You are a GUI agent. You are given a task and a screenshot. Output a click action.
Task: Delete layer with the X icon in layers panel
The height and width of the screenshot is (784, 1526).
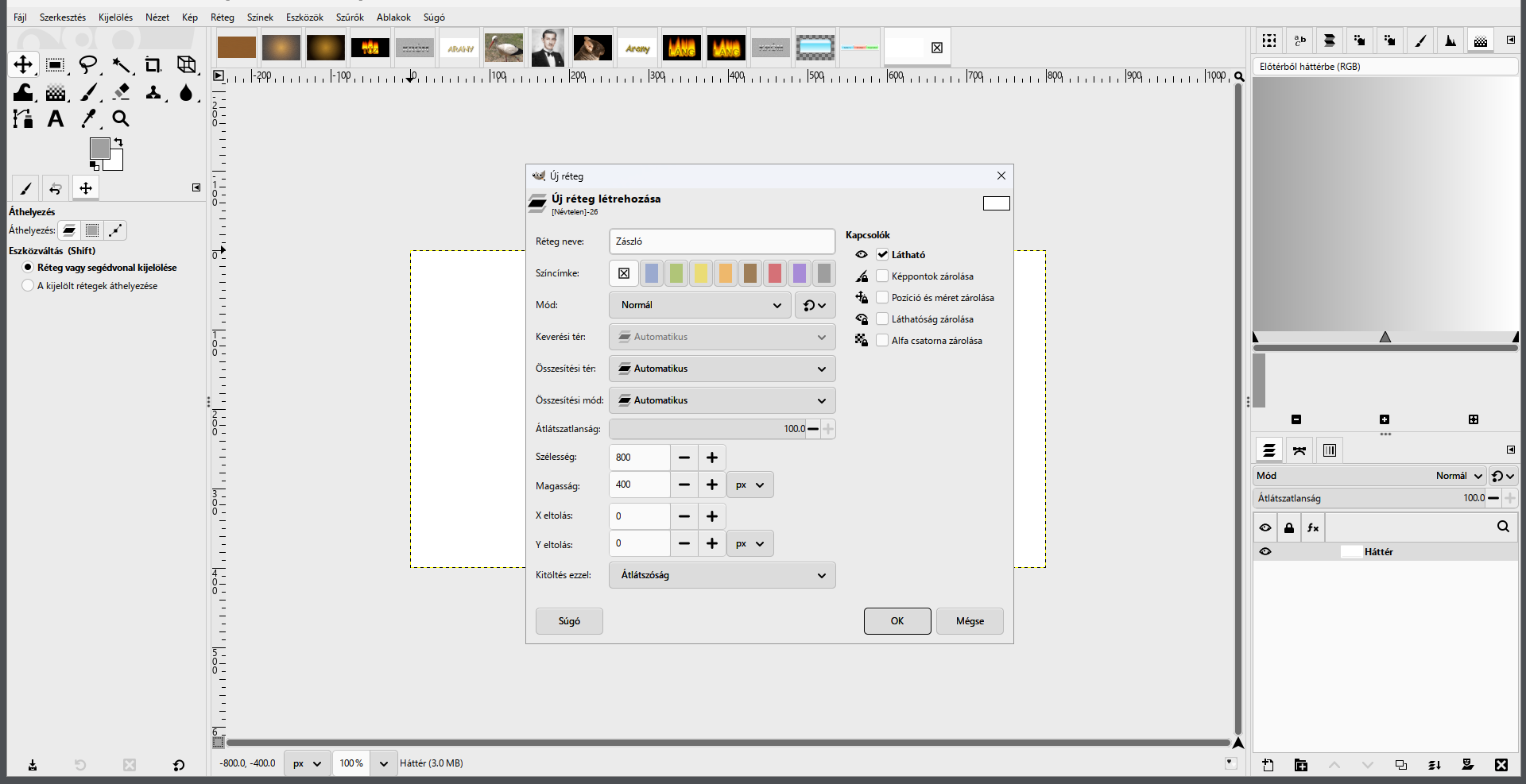pyautogui.click(x=1501, y=765)
